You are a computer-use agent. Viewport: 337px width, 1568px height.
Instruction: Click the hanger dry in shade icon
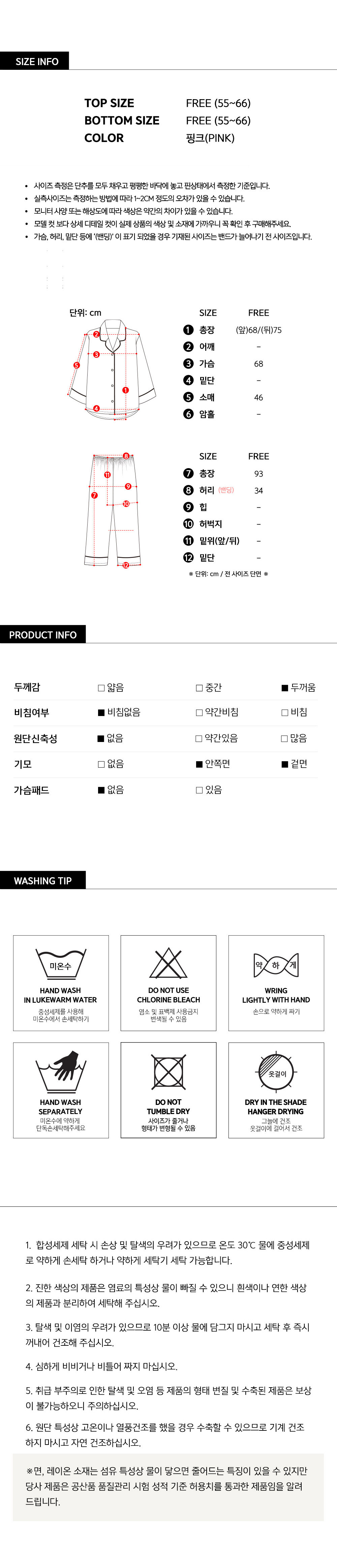point(276,1072)
